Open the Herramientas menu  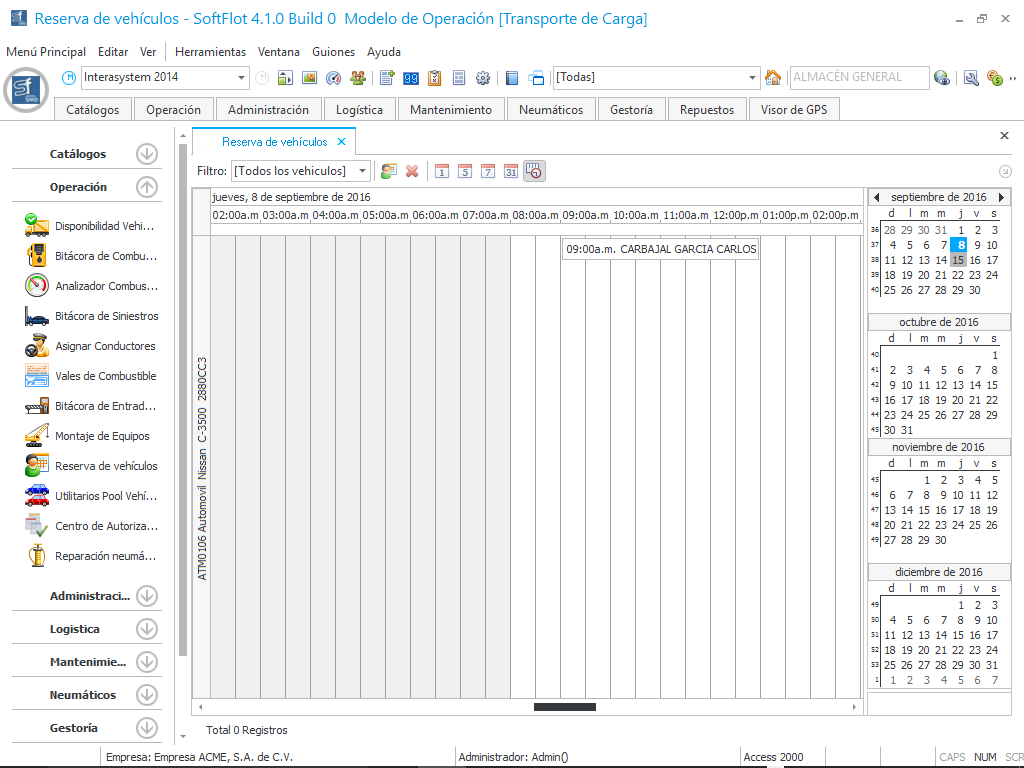(210, 51)
